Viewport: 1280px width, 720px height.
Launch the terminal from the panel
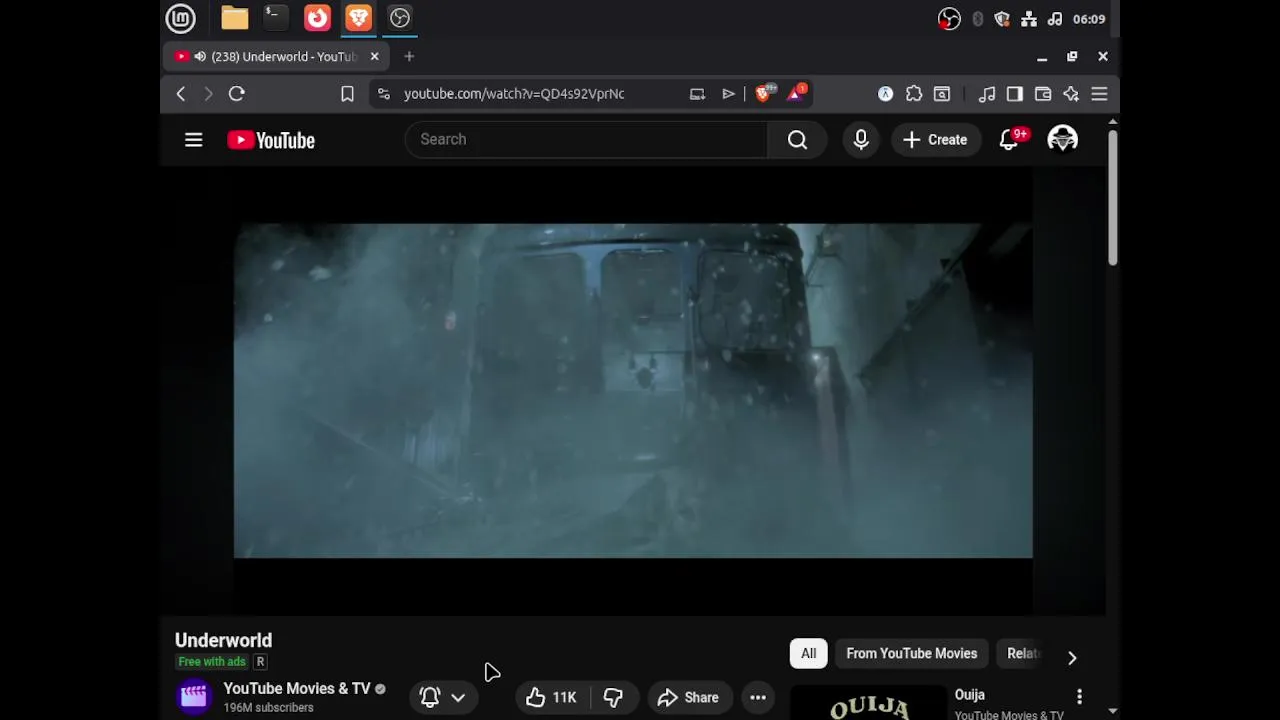(275, 18)
